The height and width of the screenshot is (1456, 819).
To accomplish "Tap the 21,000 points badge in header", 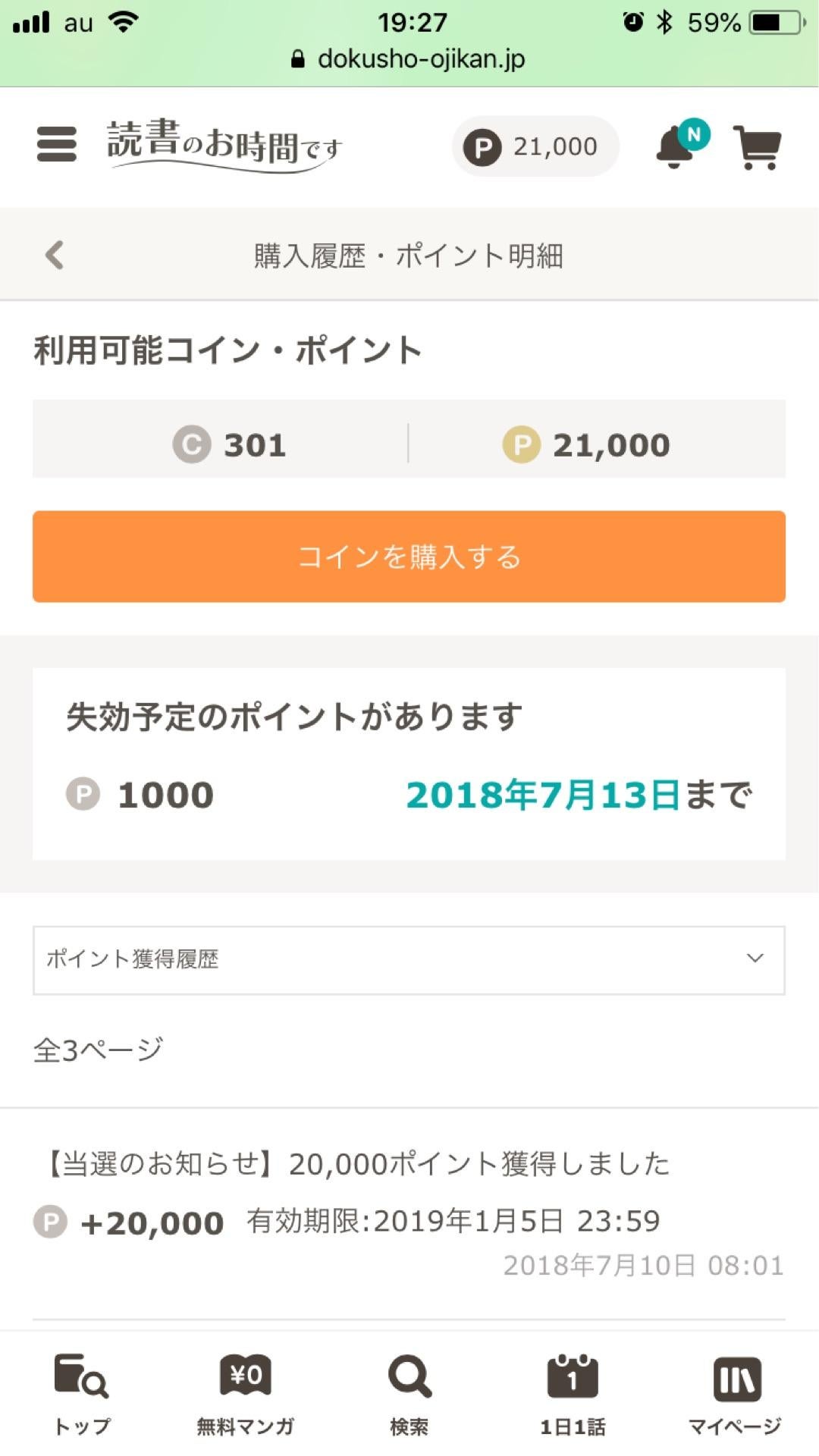I will [x=535, y=146].
